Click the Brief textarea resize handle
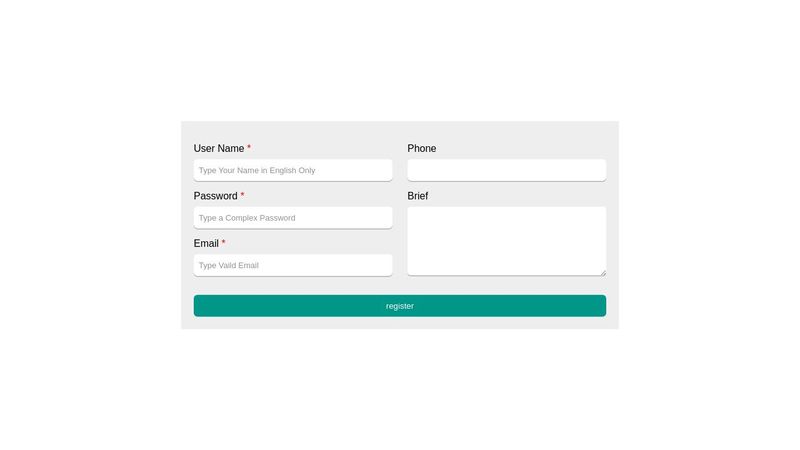Viewport: 800px width, 450px height. [602, 272]
